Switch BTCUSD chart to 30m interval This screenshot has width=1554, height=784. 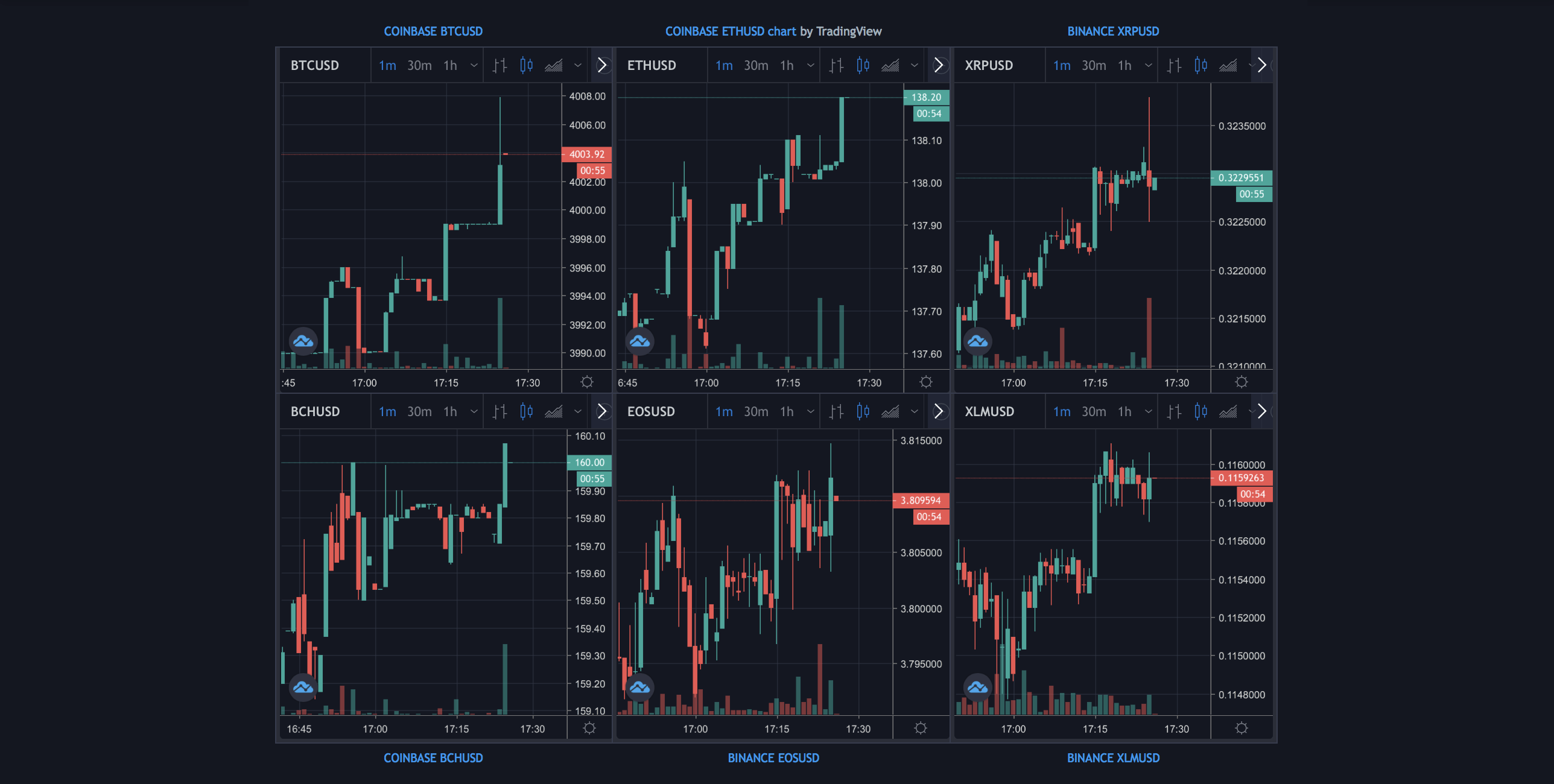click(419, 65)
